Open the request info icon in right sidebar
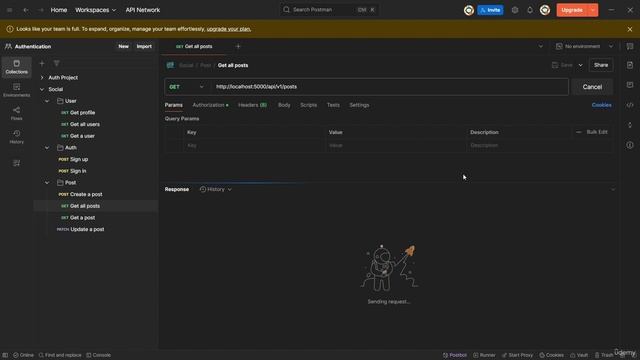Image resolution: width=640 pixels, height=360 pixels. click(x=630, y=145)
